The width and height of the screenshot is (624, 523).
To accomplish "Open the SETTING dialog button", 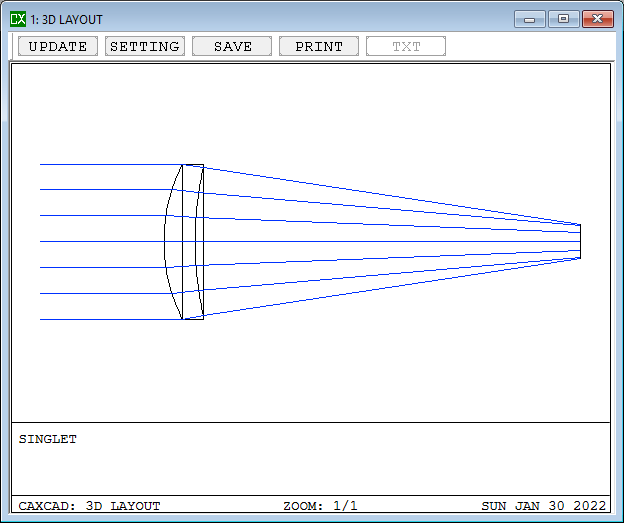I will click(x=145, y=46).
